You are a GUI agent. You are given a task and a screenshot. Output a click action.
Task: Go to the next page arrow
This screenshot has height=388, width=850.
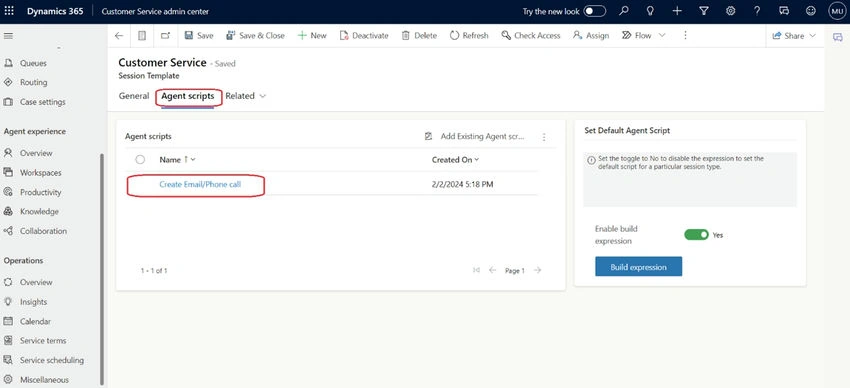coord(537,270)
